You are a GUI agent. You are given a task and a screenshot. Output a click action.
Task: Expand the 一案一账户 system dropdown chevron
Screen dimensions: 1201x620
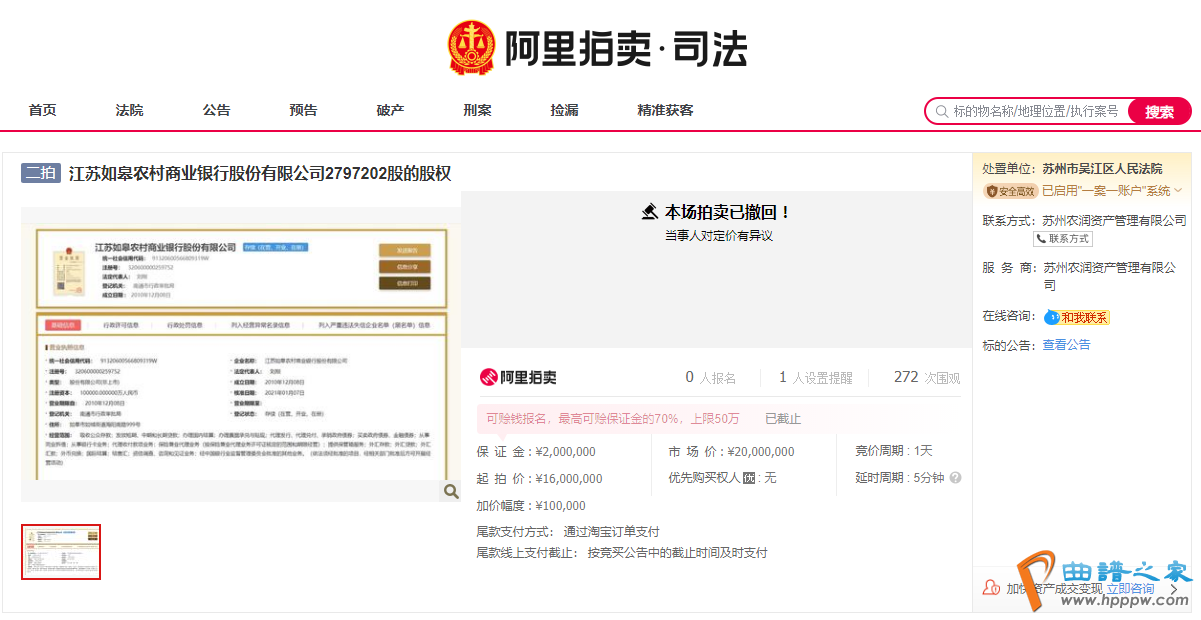point(1178,191)
